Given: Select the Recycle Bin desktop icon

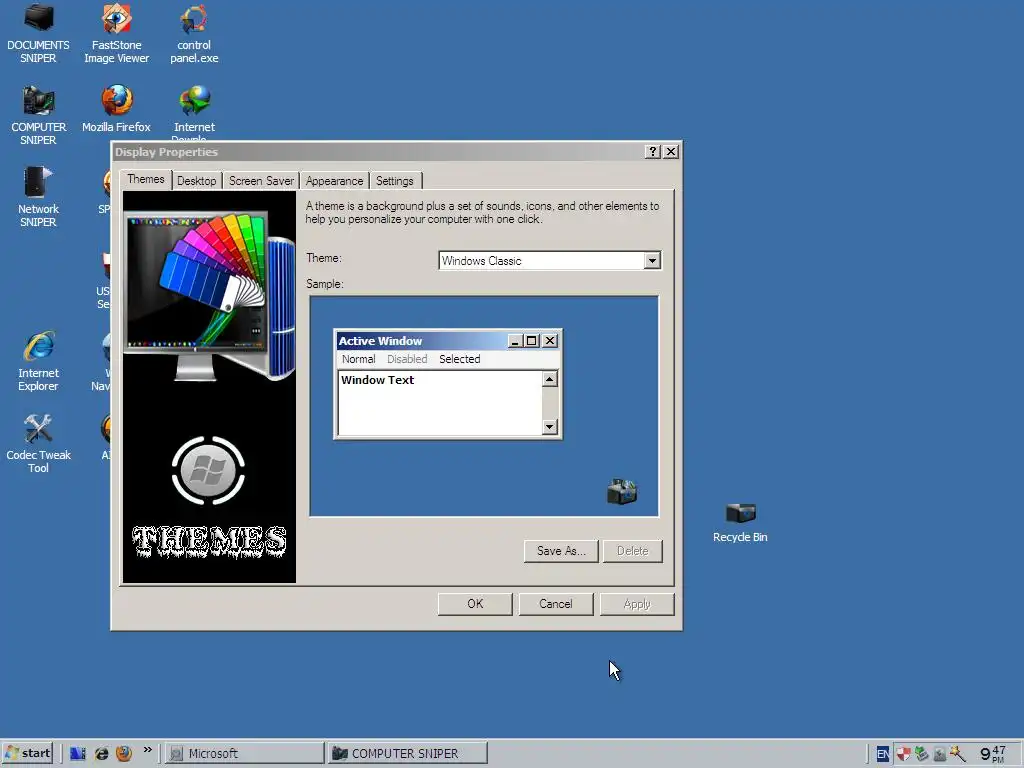Looking at the screenshot, I should coord(740,522).
